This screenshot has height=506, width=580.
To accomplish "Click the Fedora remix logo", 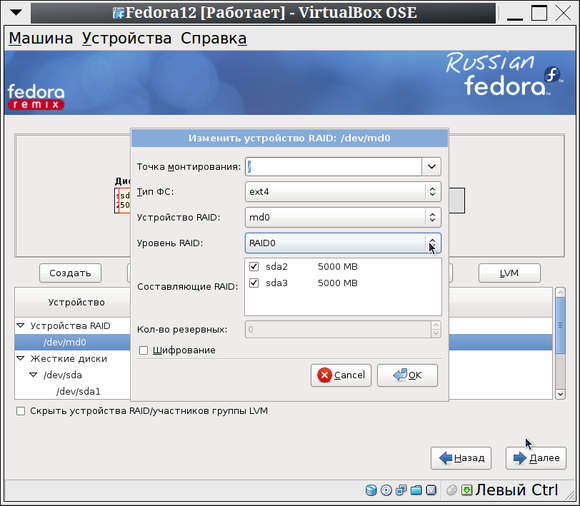I will click(36, 97).
